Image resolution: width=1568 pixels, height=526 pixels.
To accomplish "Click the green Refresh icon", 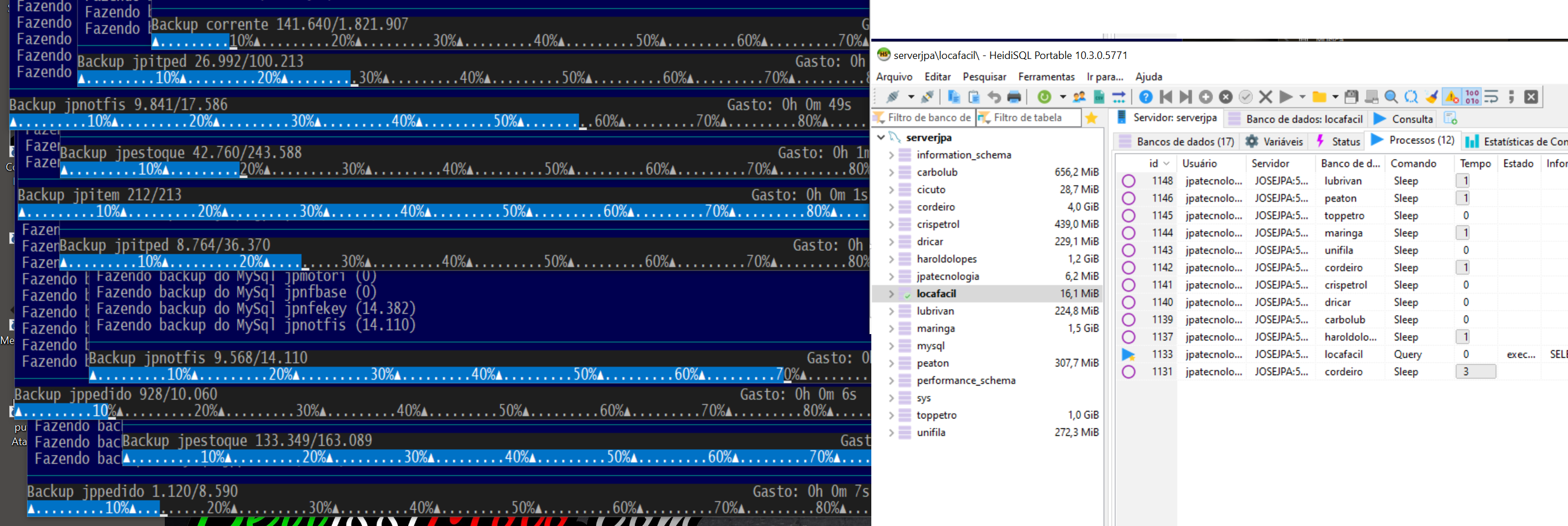I will click(1045, 97).
